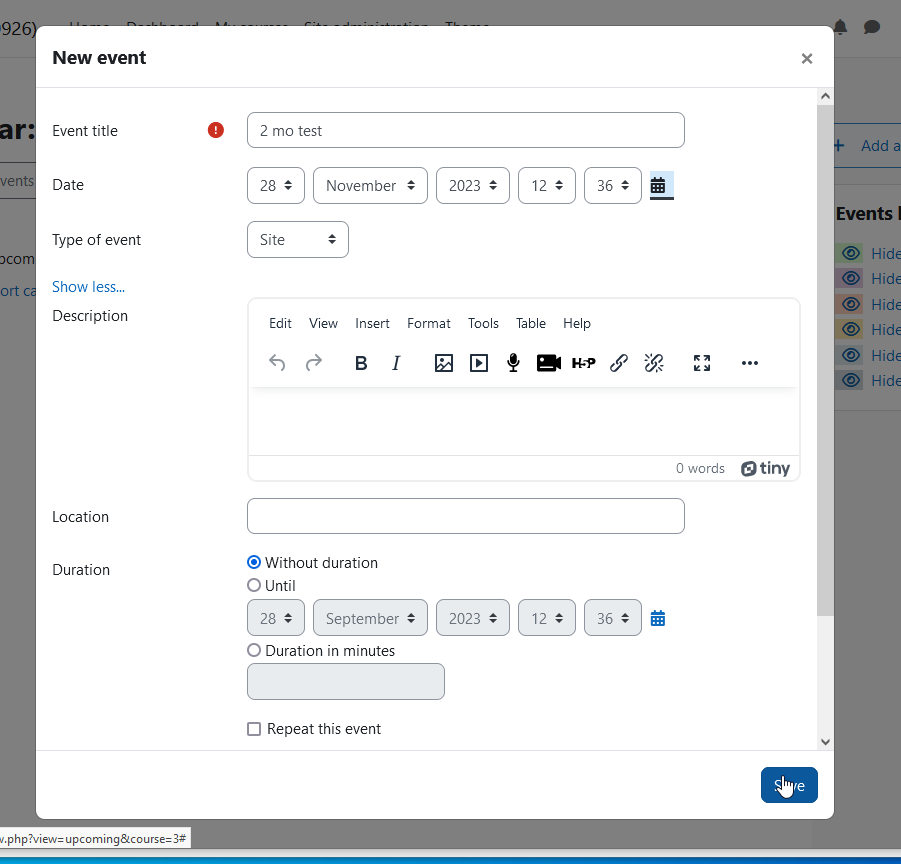Viewport: 901px width, 864px height.
Task: Open the November month dropdown
Action: tap(370, 186)
